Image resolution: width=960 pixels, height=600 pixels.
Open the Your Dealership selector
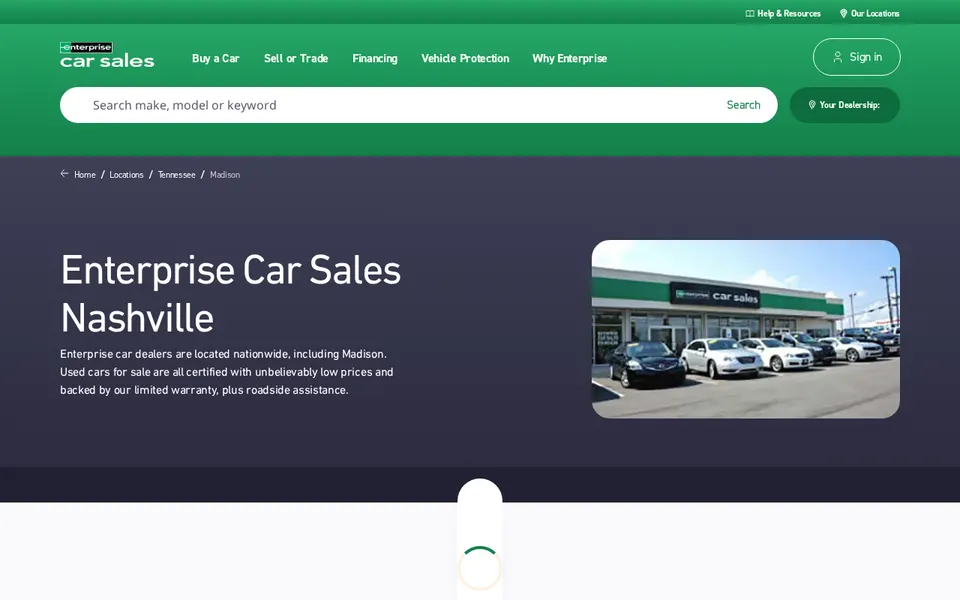[x=845, y=105]
